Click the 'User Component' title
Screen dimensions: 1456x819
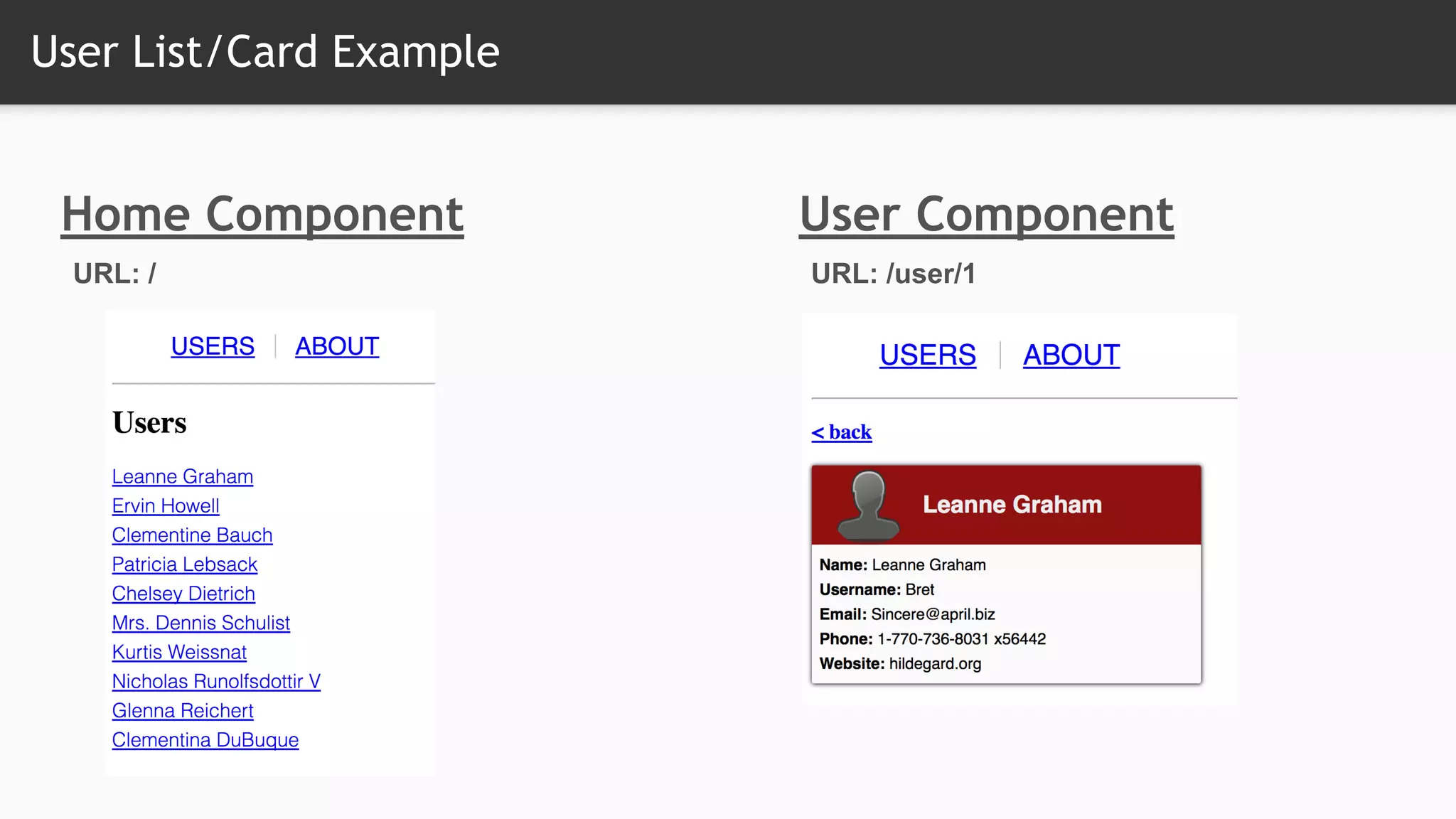pos(987,215)
